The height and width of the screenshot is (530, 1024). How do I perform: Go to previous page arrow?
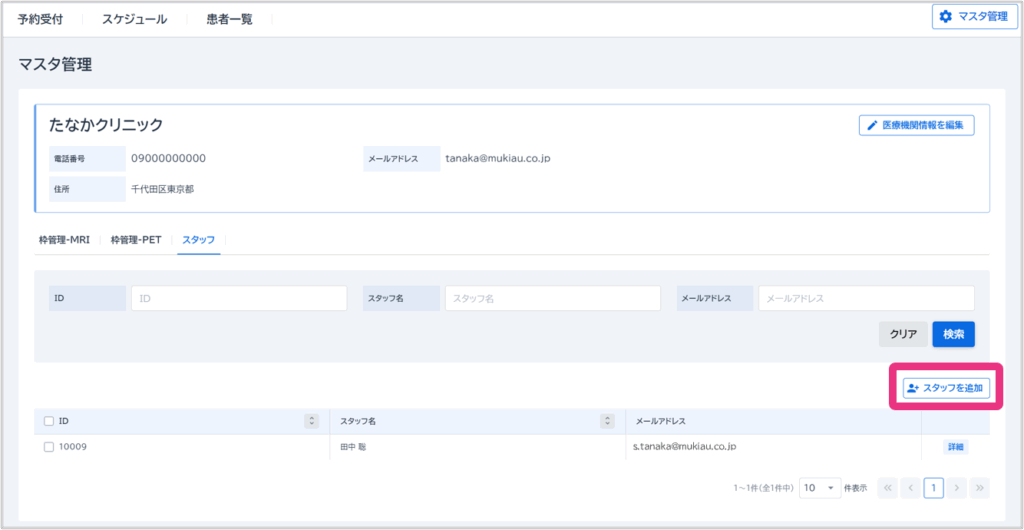tap(910, 488)
